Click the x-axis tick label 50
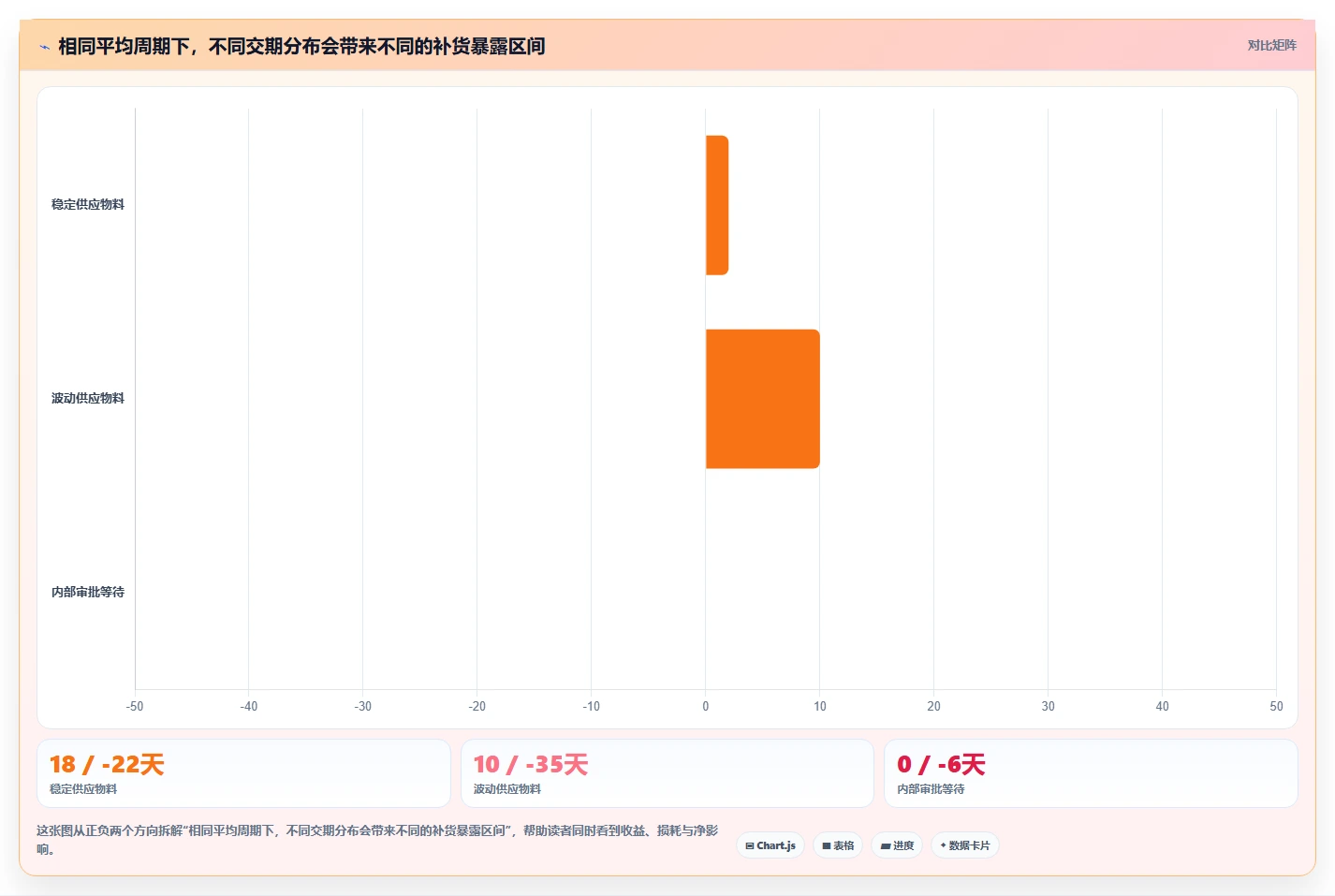The image size is (1335, 896). click(1276, 706)
